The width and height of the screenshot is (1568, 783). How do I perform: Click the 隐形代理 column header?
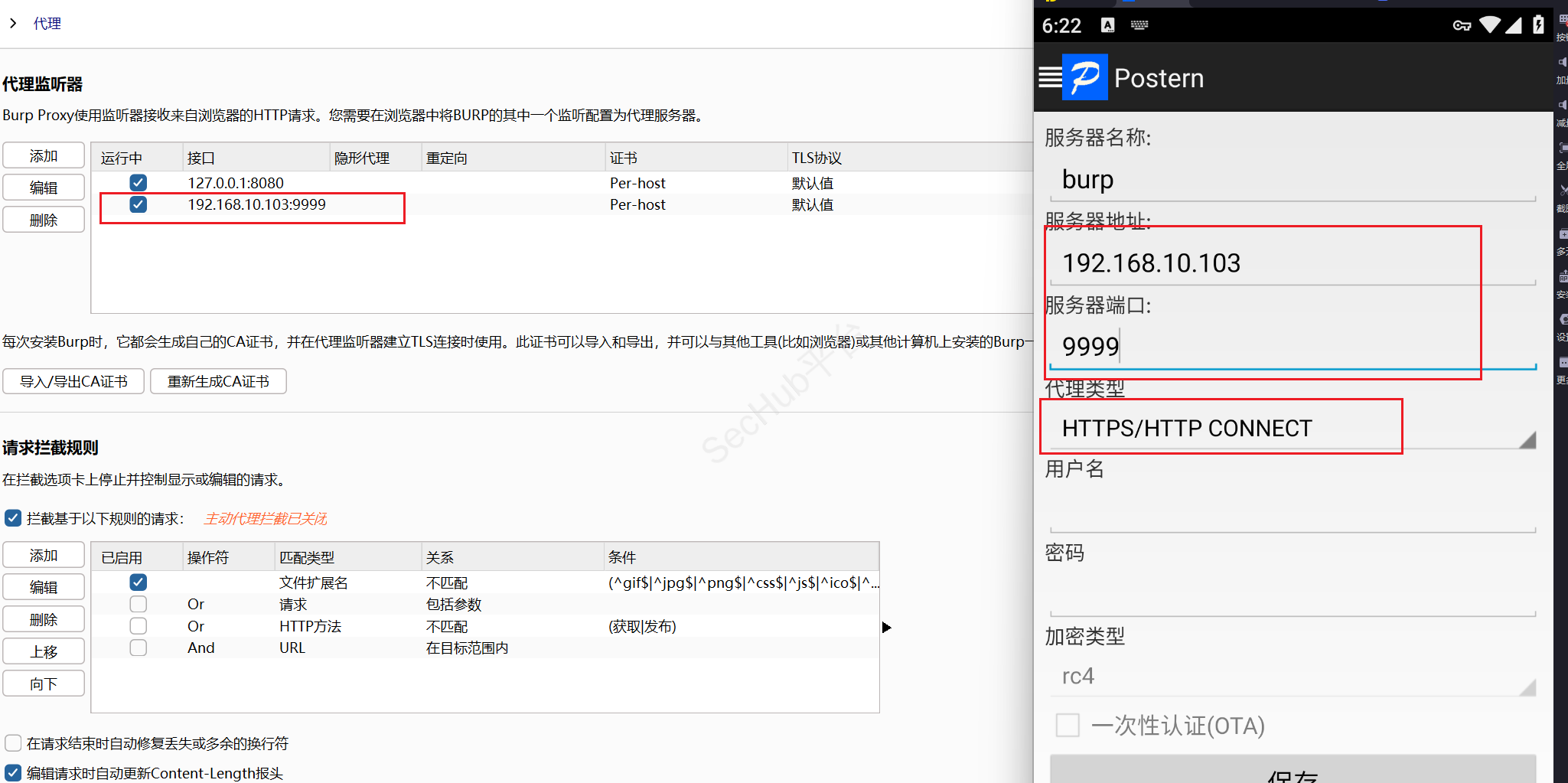(376, 158)
